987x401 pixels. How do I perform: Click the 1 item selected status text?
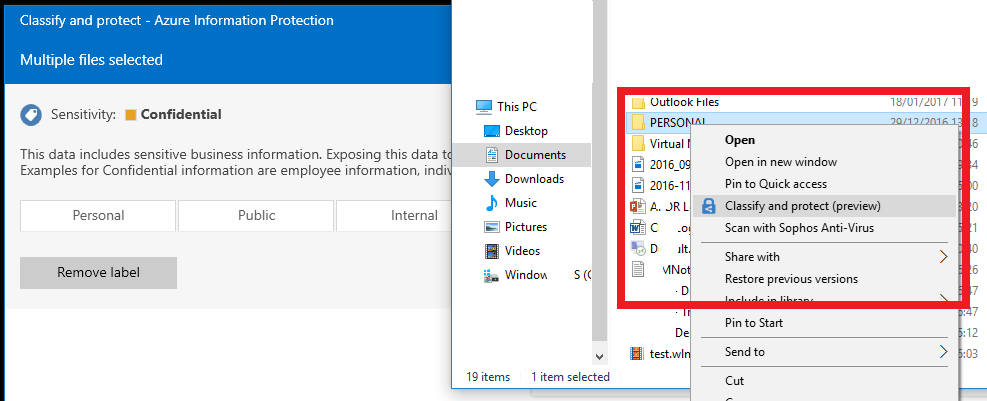click(571, 377)
